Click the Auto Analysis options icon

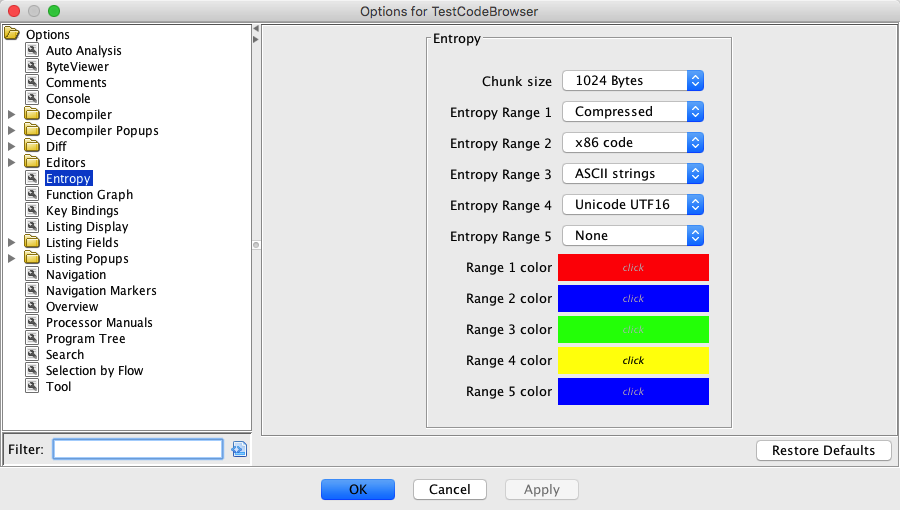[x=32, y=51]
